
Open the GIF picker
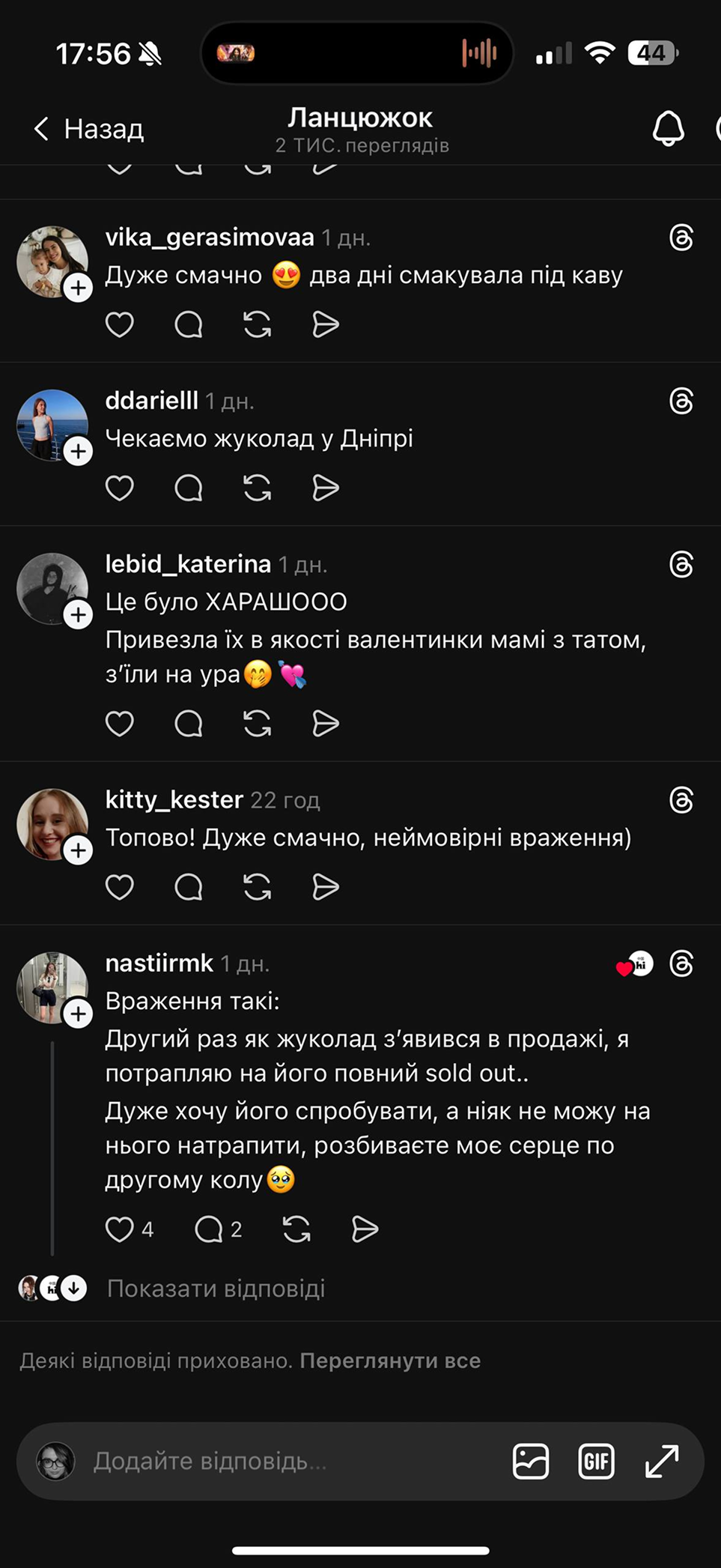point(596,1461)
